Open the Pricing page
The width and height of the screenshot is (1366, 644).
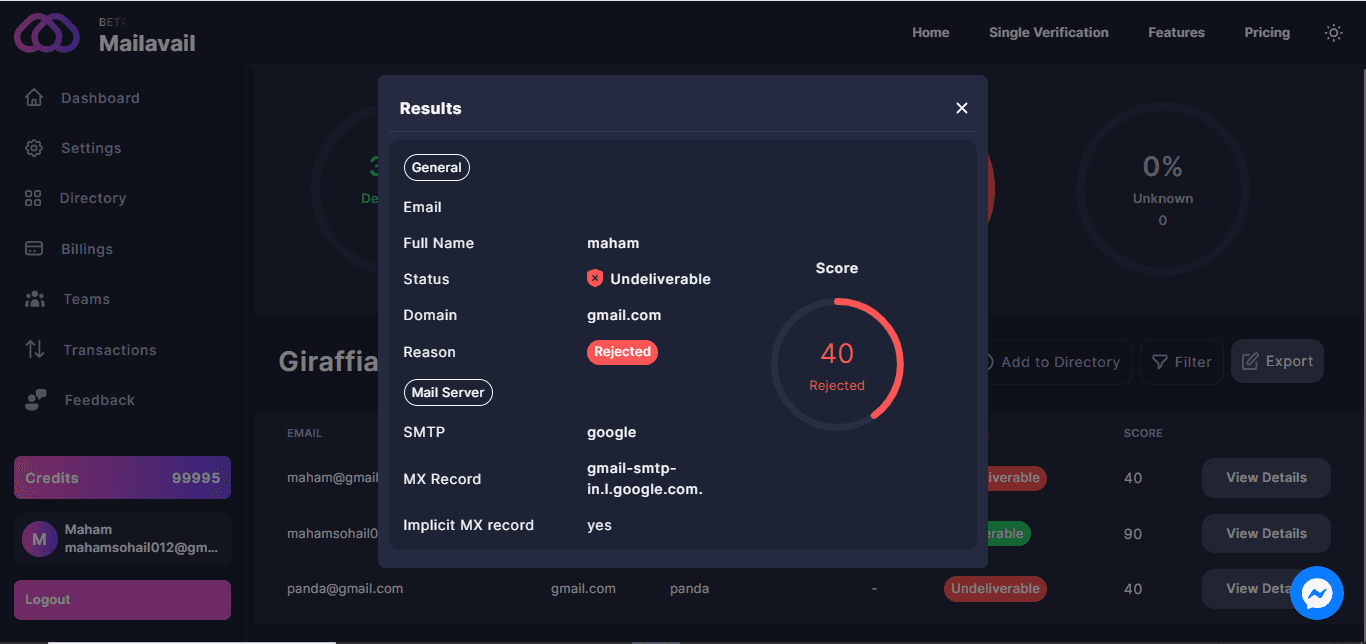click(x=1266, y=33)
